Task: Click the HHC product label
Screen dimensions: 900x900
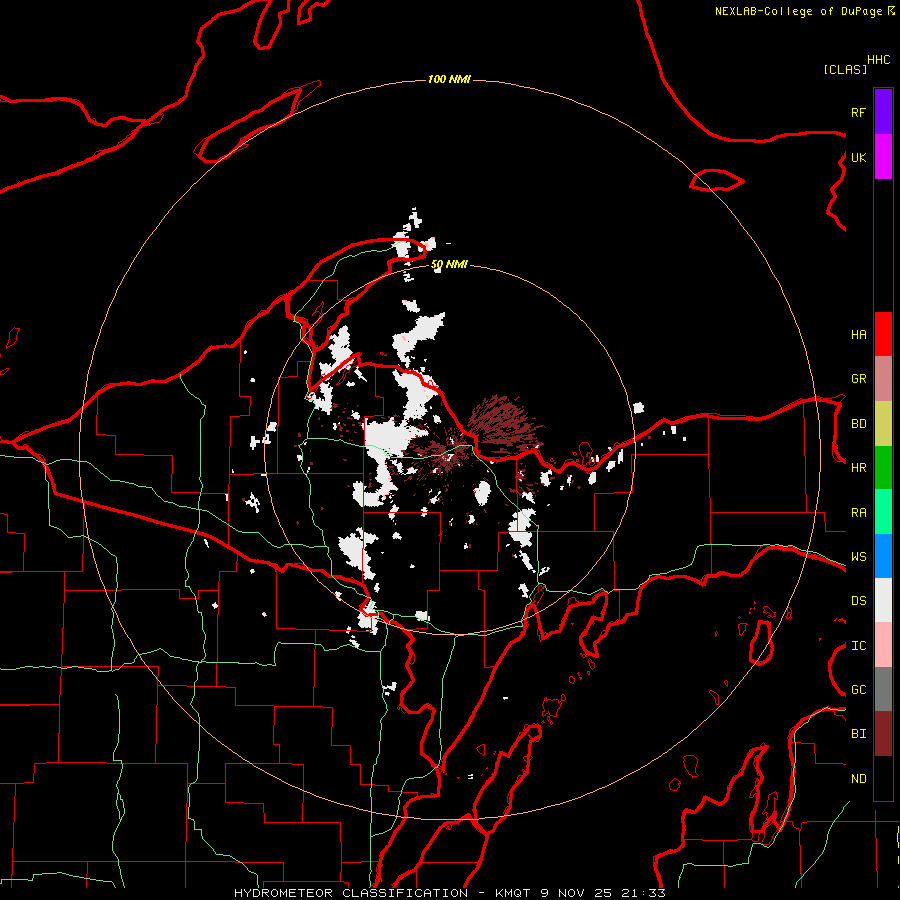Action: pyautogui.click(x=879, y=60)
